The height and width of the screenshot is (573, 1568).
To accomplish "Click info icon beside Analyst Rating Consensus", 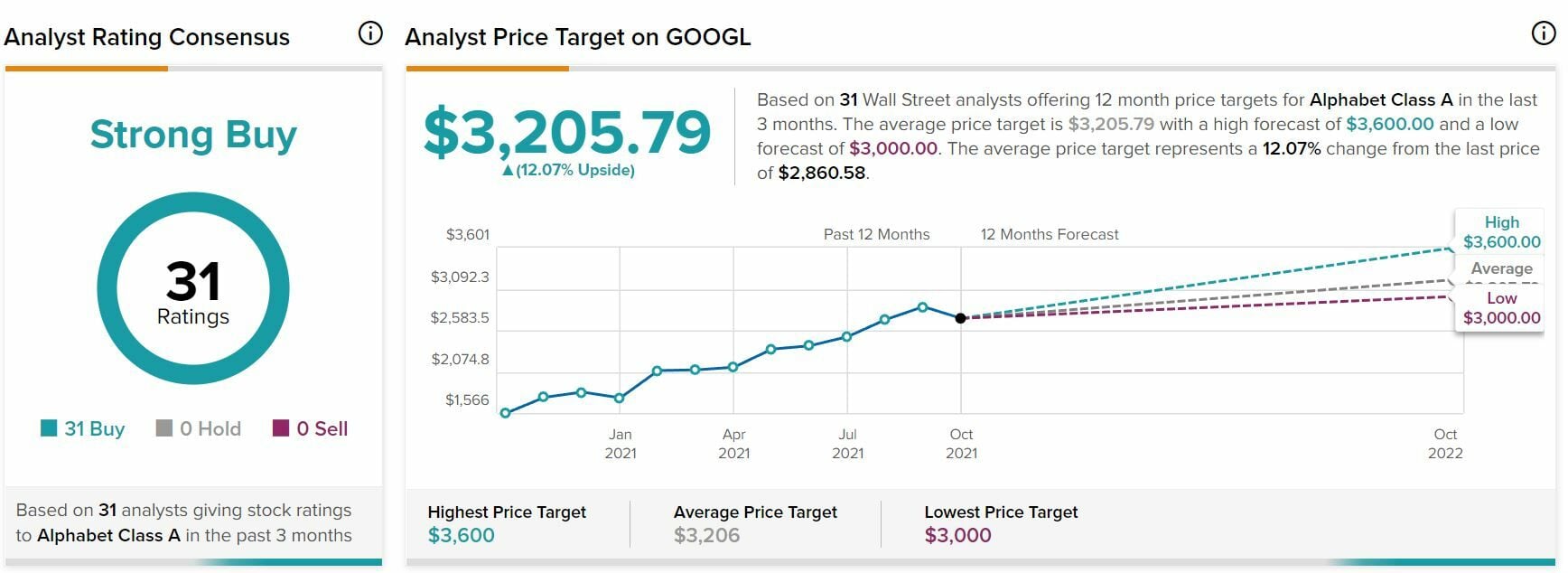I will click(370, 34).
